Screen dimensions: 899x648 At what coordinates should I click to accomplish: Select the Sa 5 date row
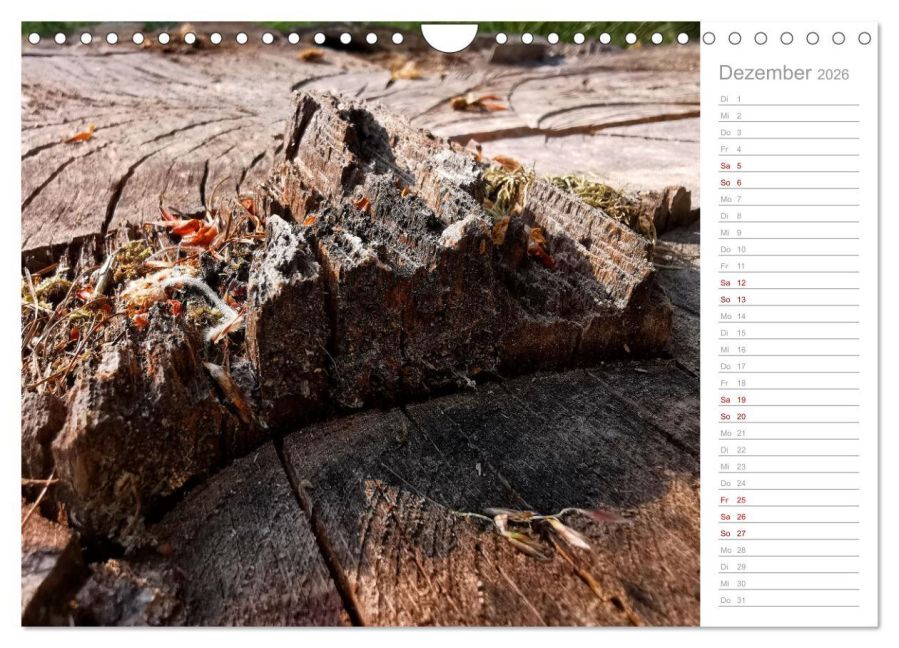tap(789, 165)
